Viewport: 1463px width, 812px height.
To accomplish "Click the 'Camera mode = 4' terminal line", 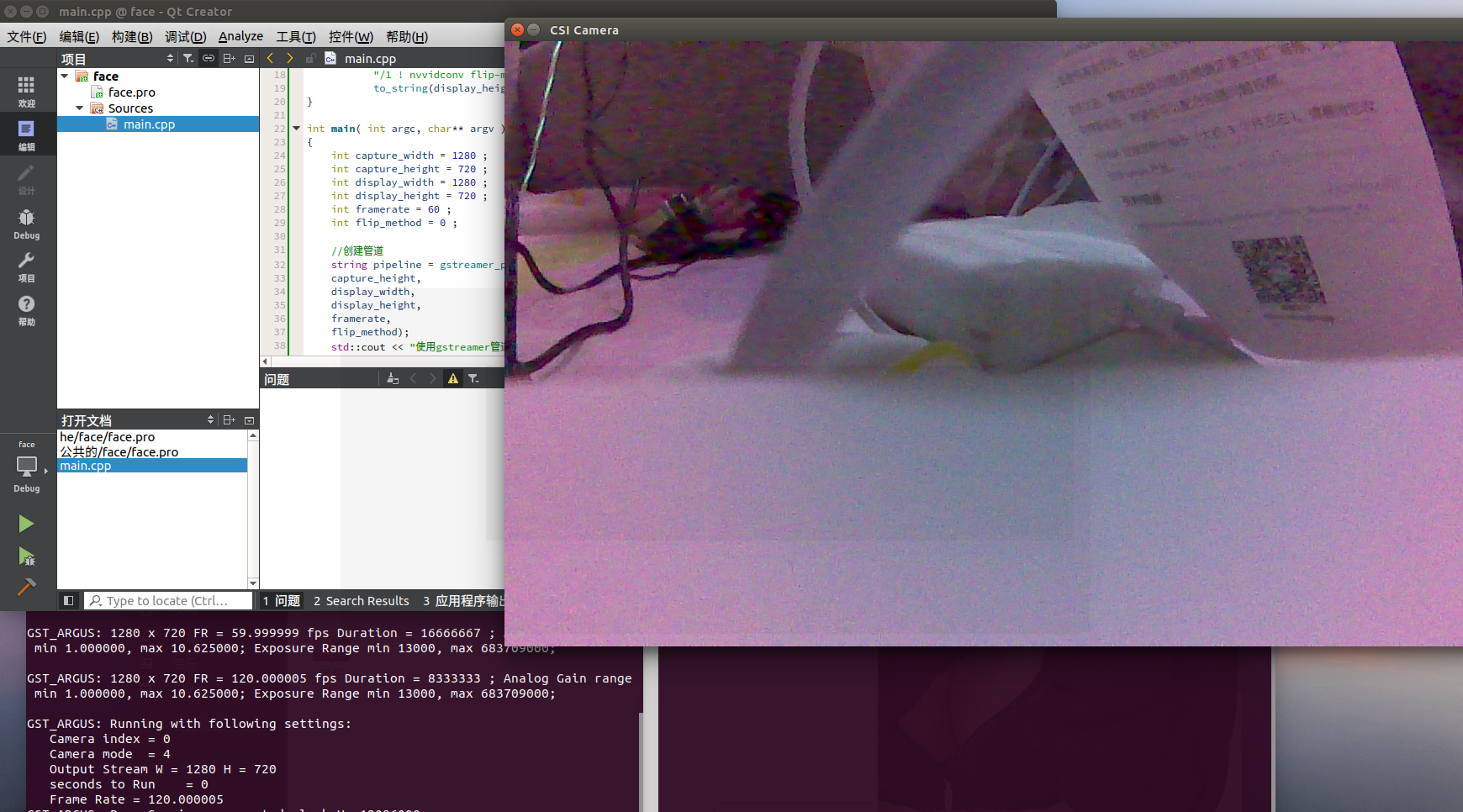I will click(110, 754).
